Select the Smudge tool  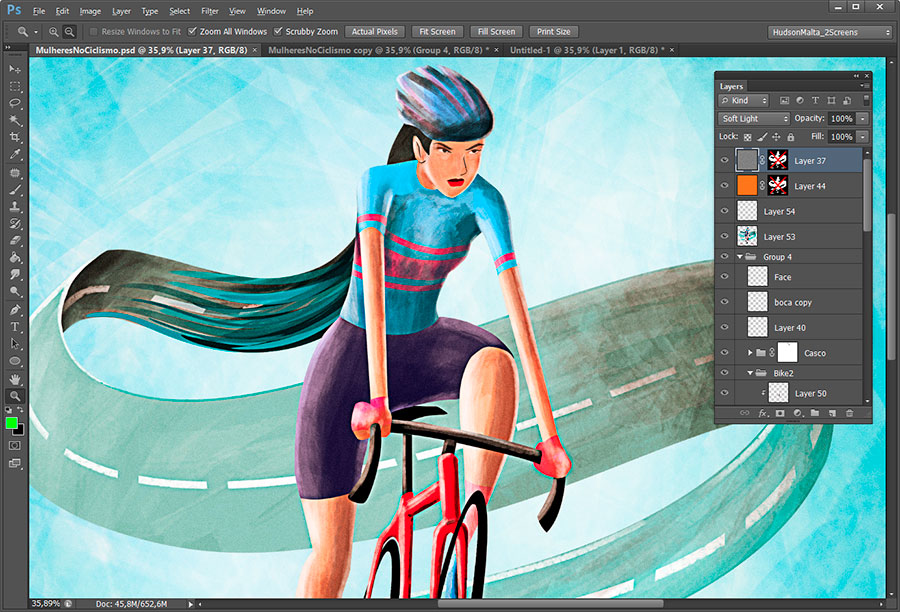point(15,274)
